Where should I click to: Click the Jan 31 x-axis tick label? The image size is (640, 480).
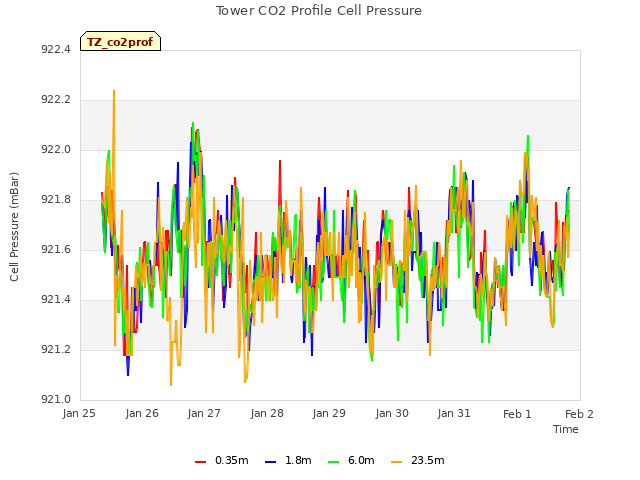point(454,413)
